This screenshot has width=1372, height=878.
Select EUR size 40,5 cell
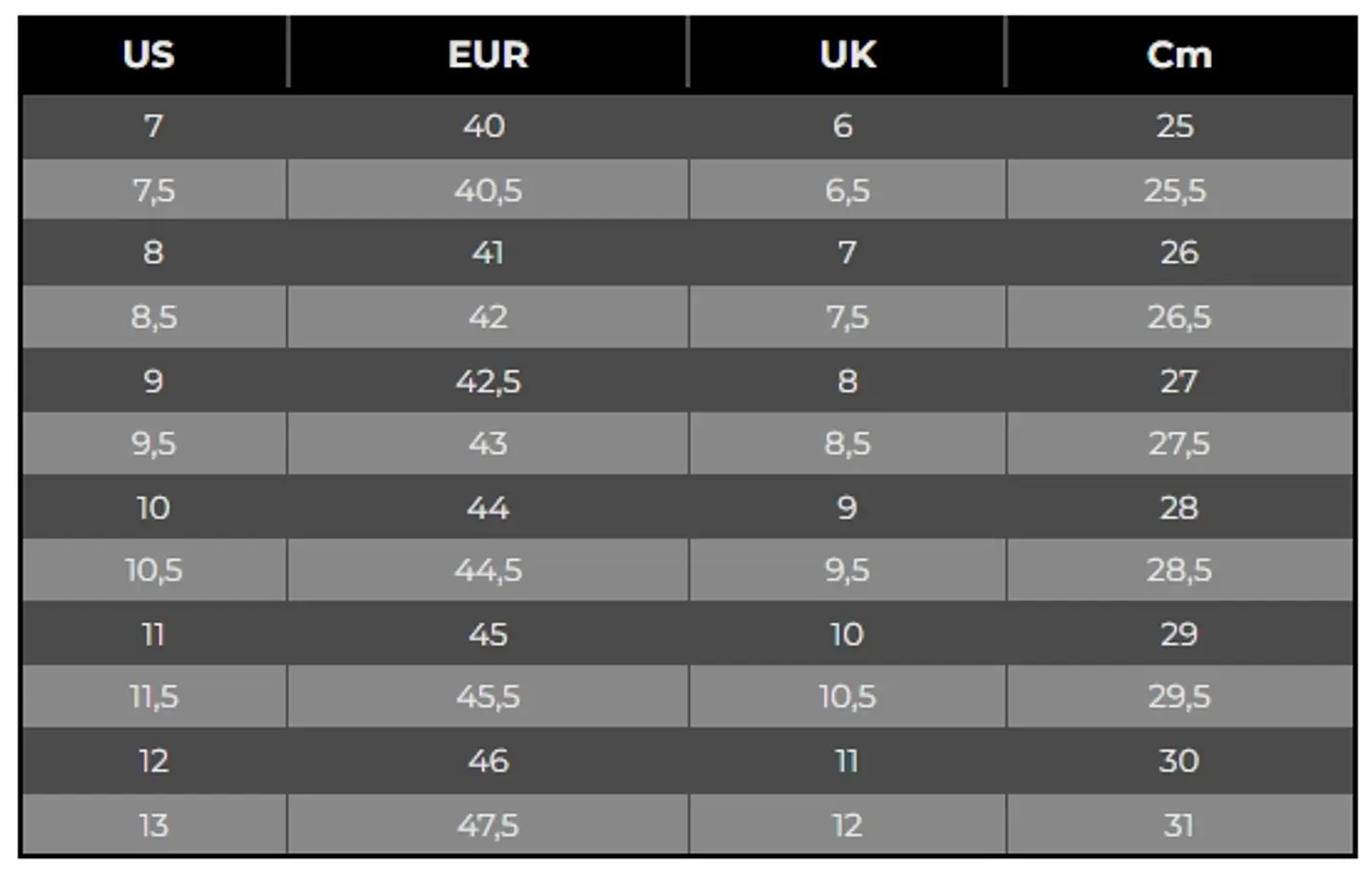click(x=488, y=190)
